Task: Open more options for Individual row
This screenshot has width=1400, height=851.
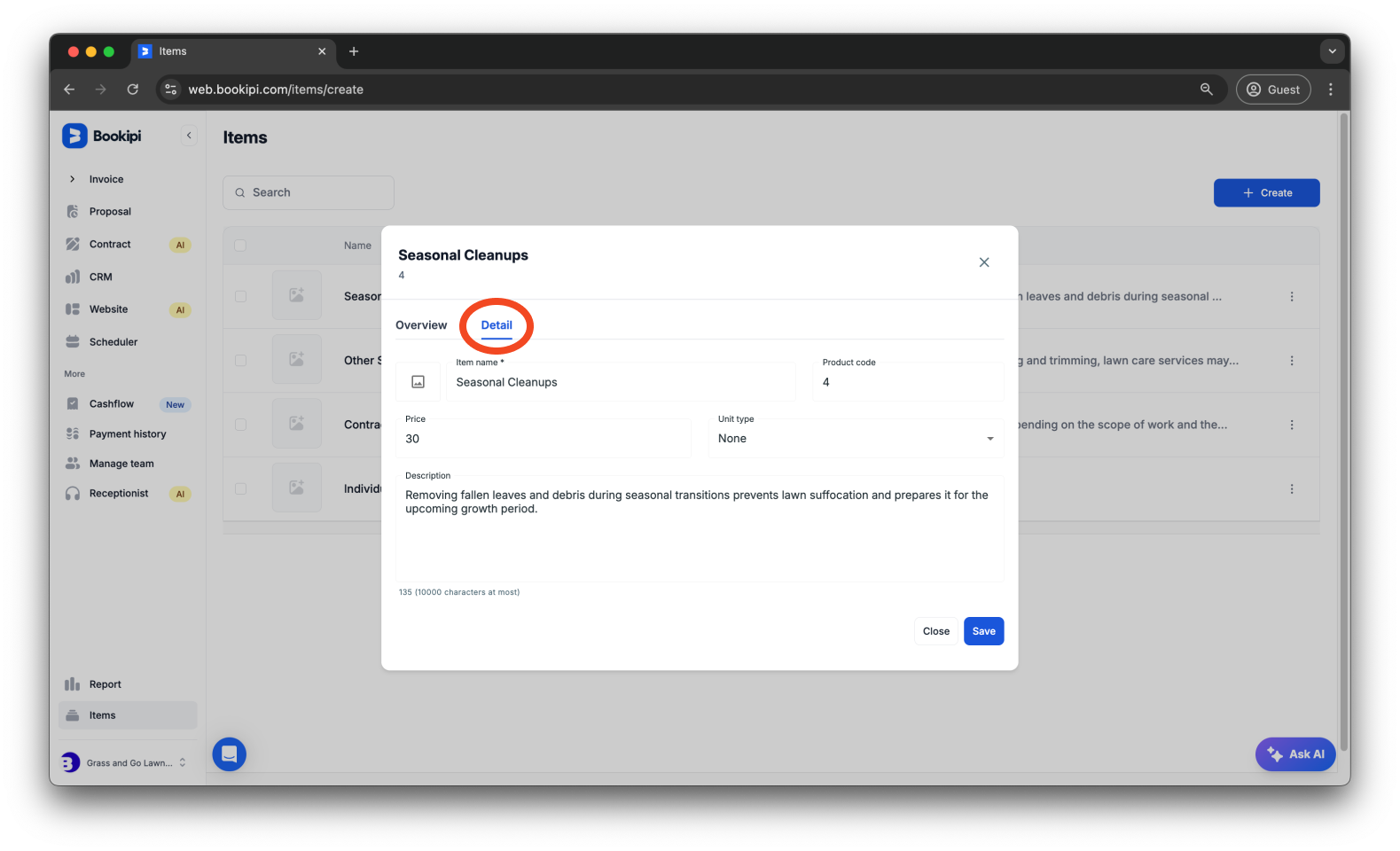Action: tap(1292, 489)
